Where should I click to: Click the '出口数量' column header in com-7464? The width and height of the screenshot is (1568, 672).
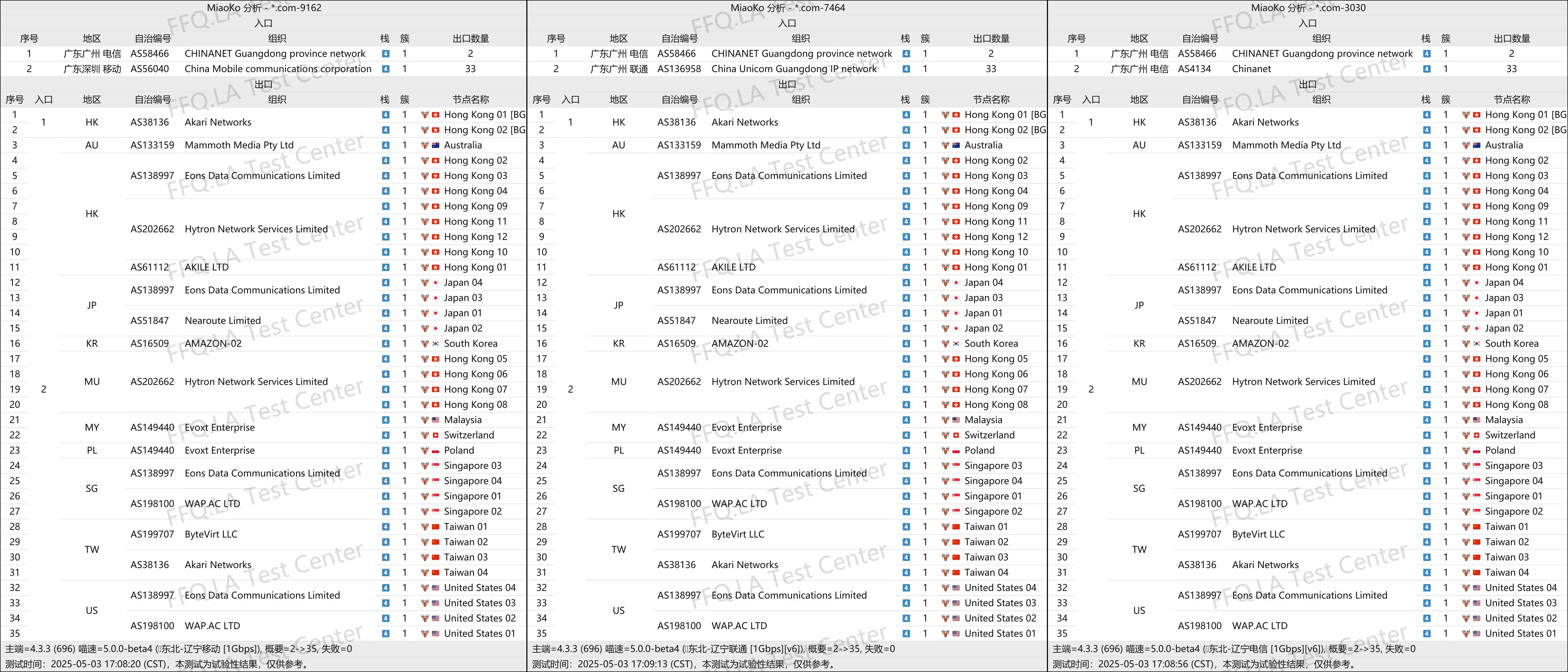(x=992, y=38)
